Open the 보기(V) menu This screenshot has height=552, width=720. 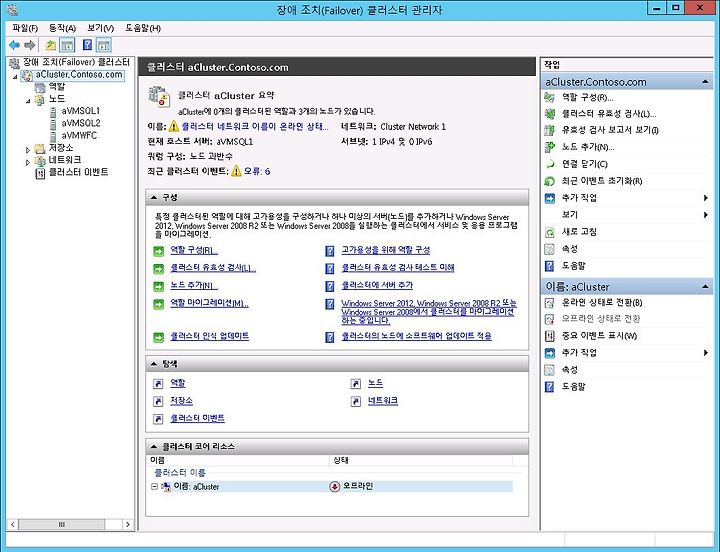click(100, 28)
